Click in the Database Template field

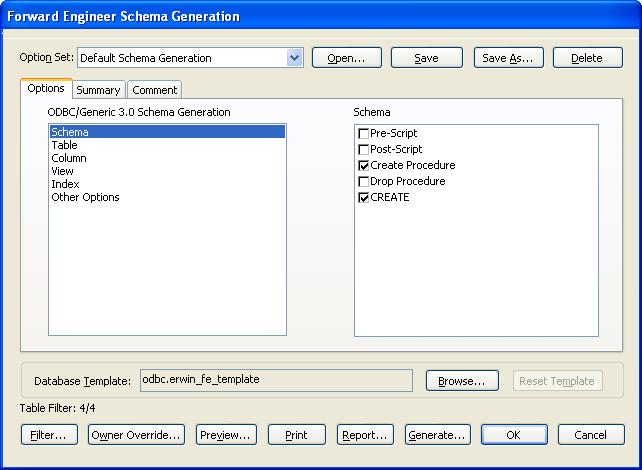click(275, 380)
